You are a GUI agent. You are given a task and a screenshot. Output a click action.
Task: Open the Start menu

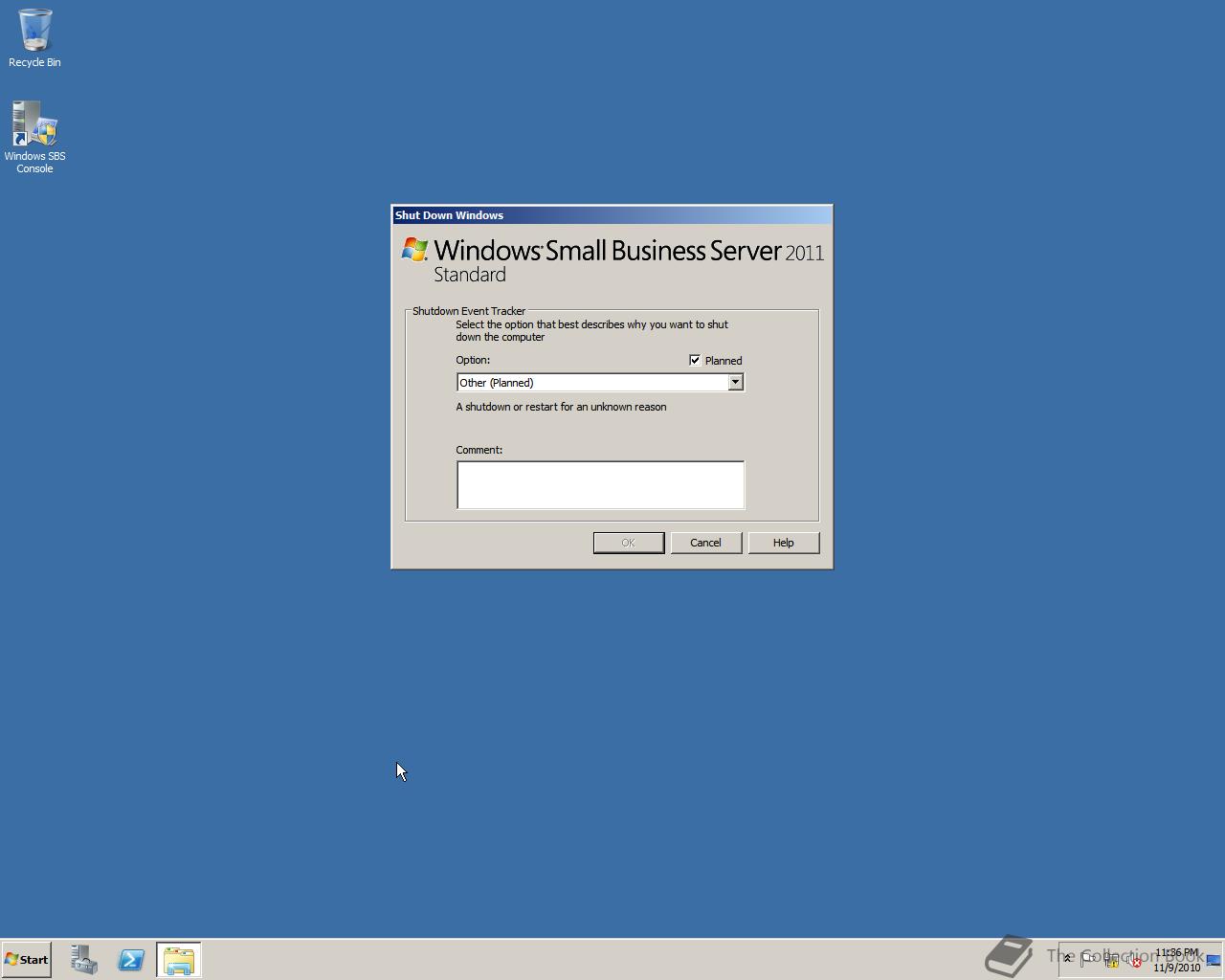(x=26, y=960)
